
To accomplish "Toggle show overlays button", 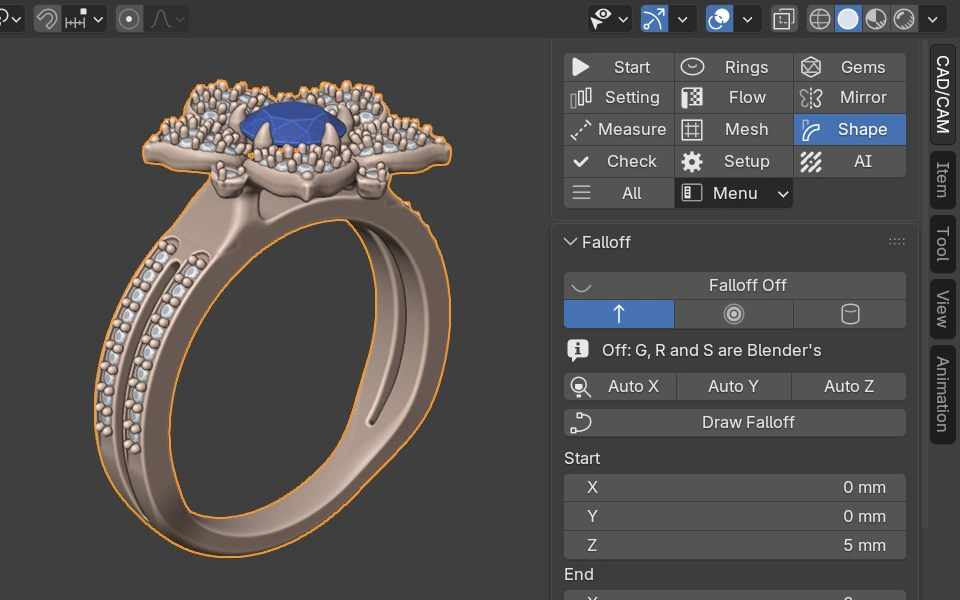I will pos(719,19).
